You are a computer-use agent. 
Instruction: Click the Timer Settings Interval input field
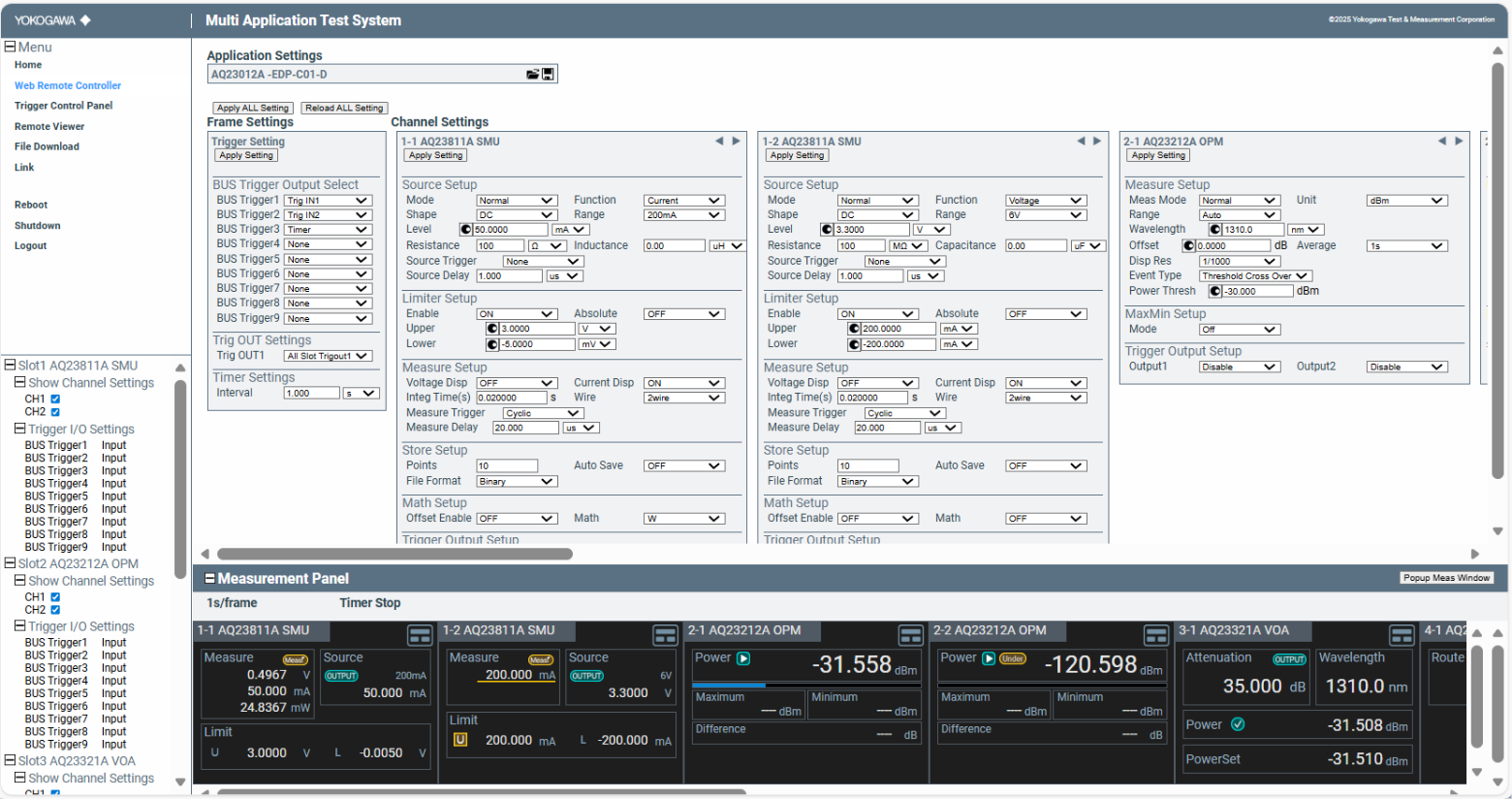click(x=311, y=394)
